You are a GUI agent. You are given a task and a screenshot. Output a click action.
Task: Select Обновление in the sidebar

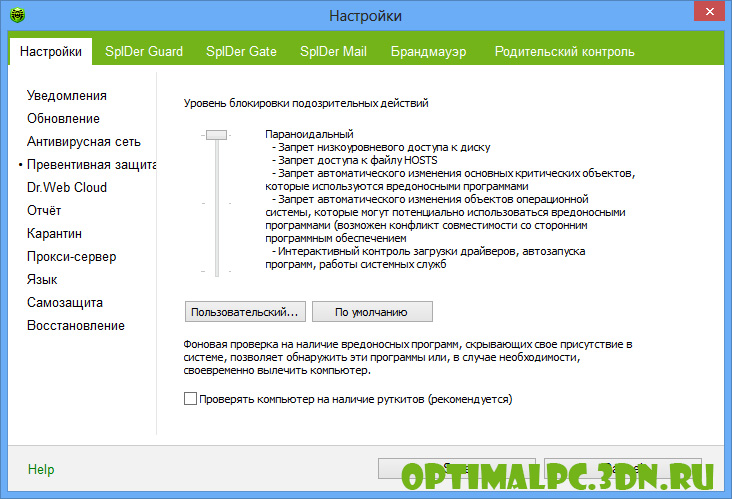click(63, 119)
